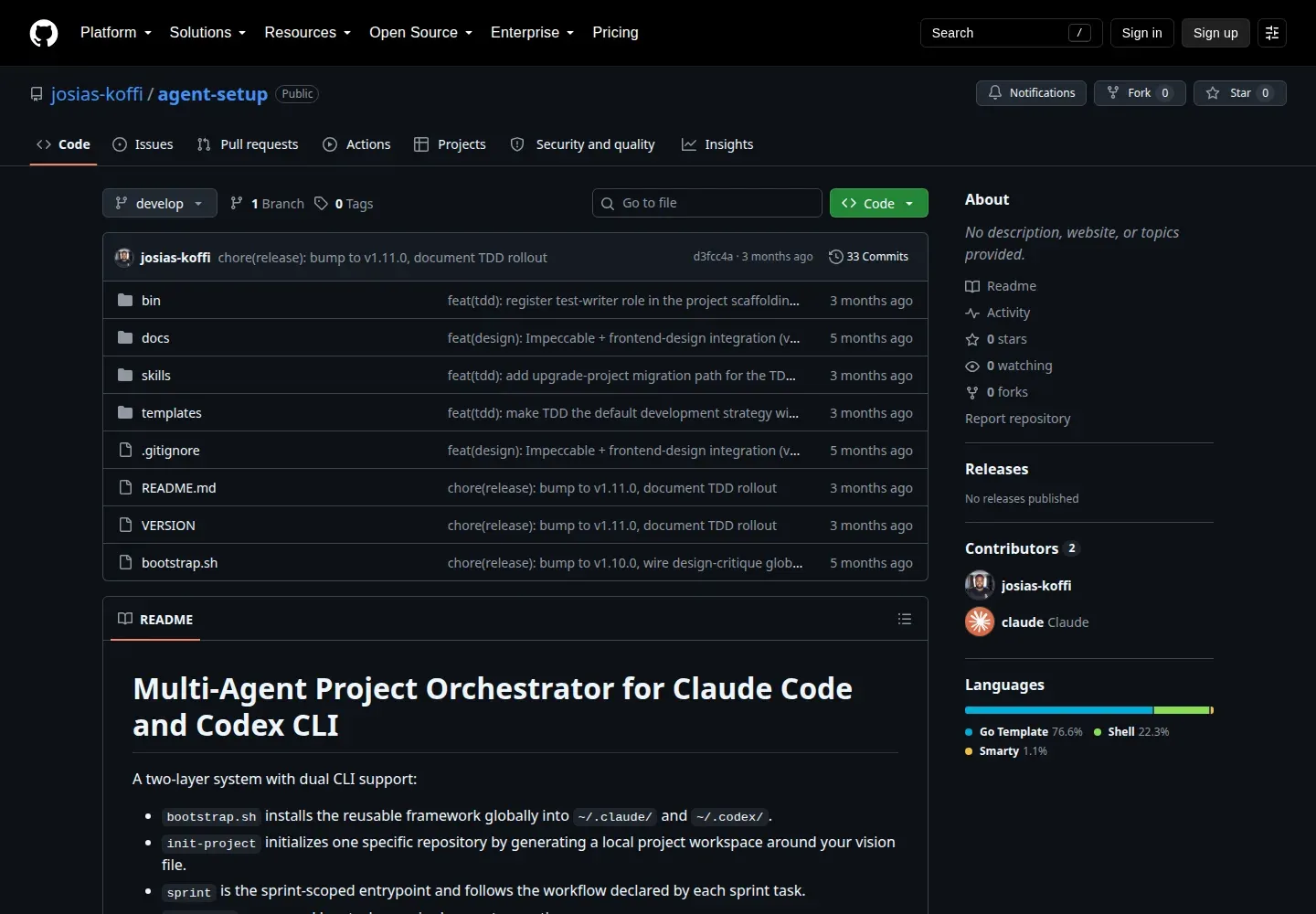Image resolution: width=1316 pixels, height=914 pixels.
Task: Click the .gitignore file icon
Action: [x=125, y=450]
